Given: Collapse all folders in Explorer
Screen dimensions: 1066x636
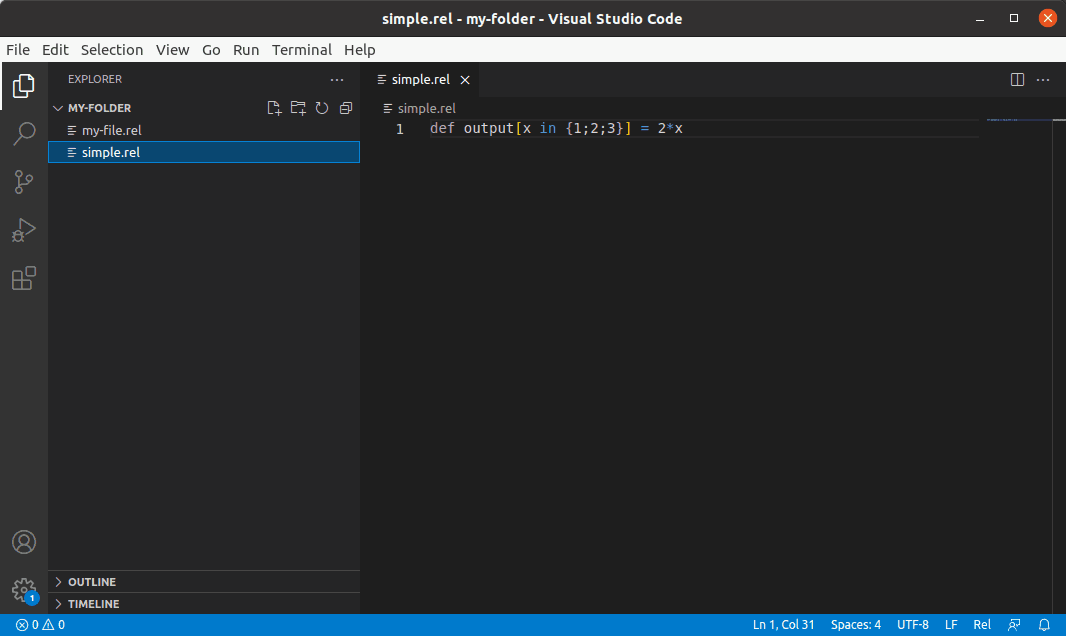Looking at the screenshot, I should click(x=346, y=108).
